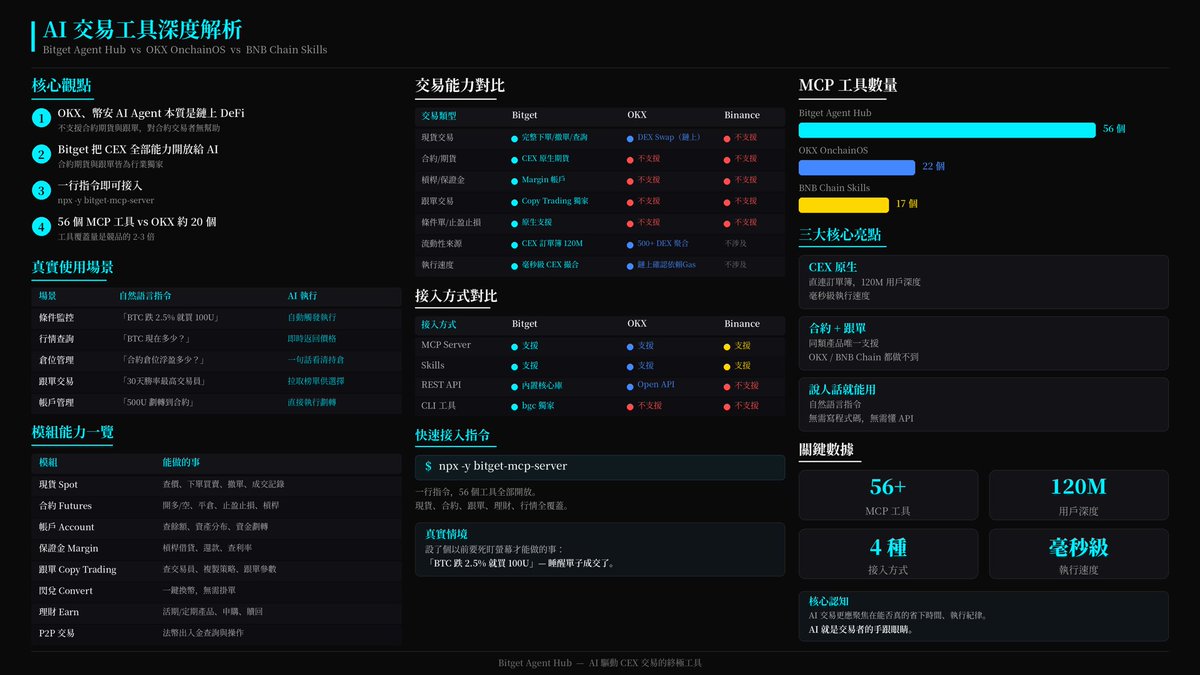Click the numbered circle 3 beside 一行指令即可接入
Screen dimensions: 1200x675
[41, 190]
